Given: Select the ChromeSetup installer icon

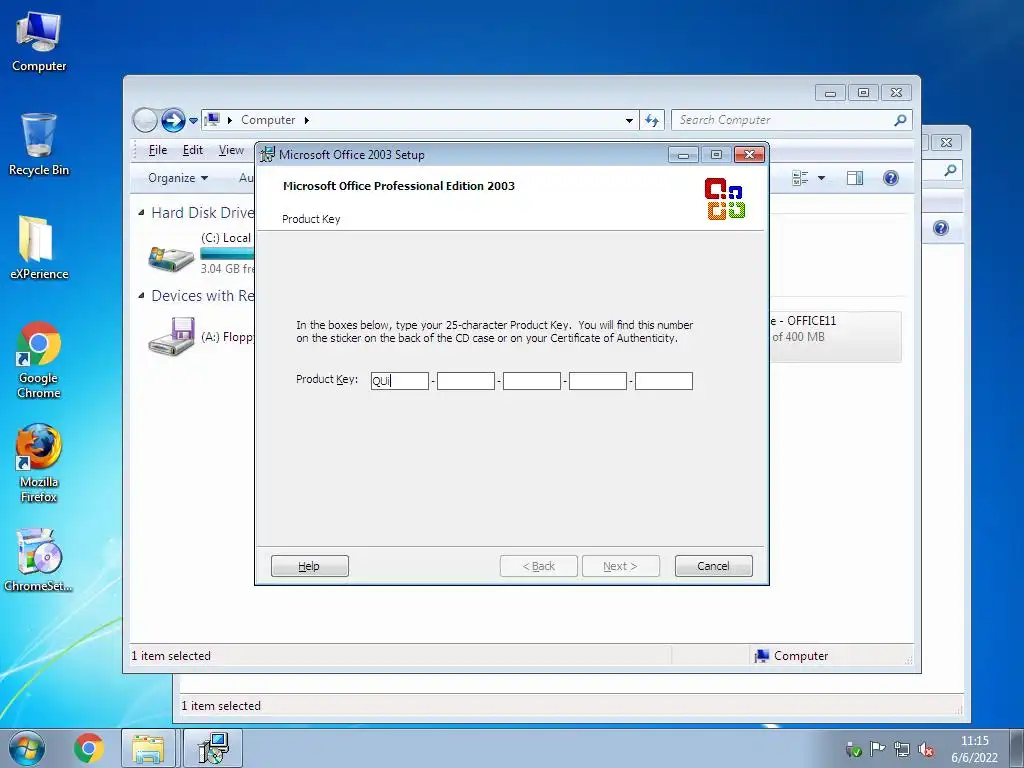Looking at the screenshot, I should (x=39, y=560).
